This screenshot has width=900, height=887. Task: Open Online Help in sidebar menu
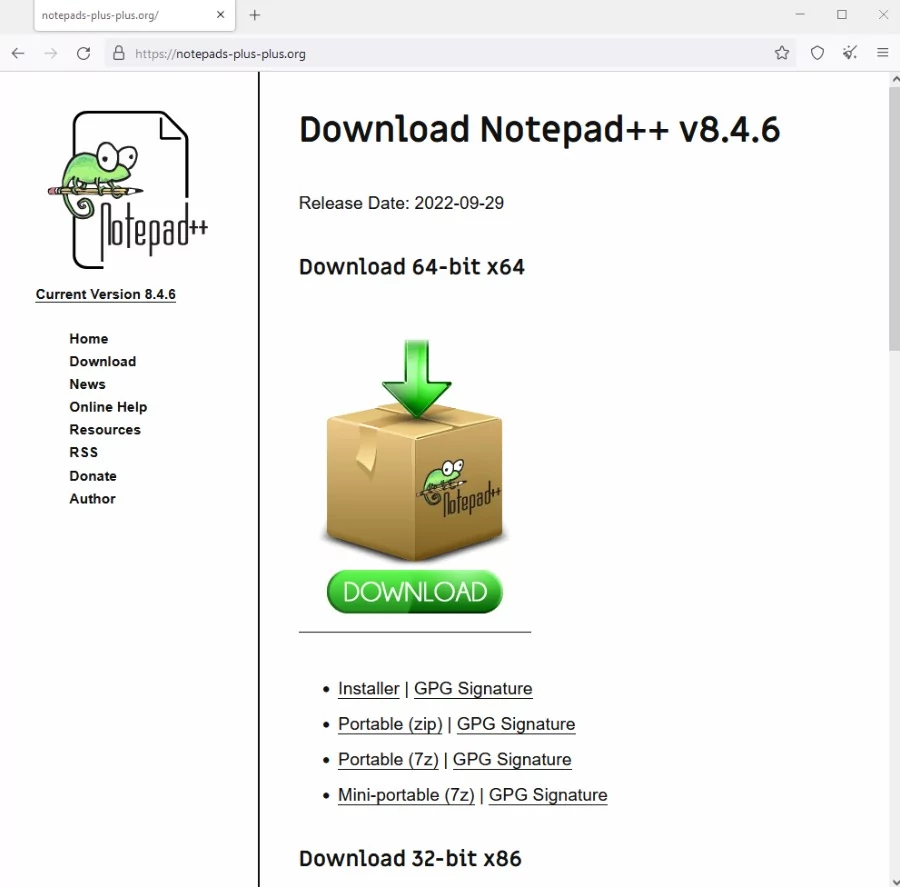108,407
